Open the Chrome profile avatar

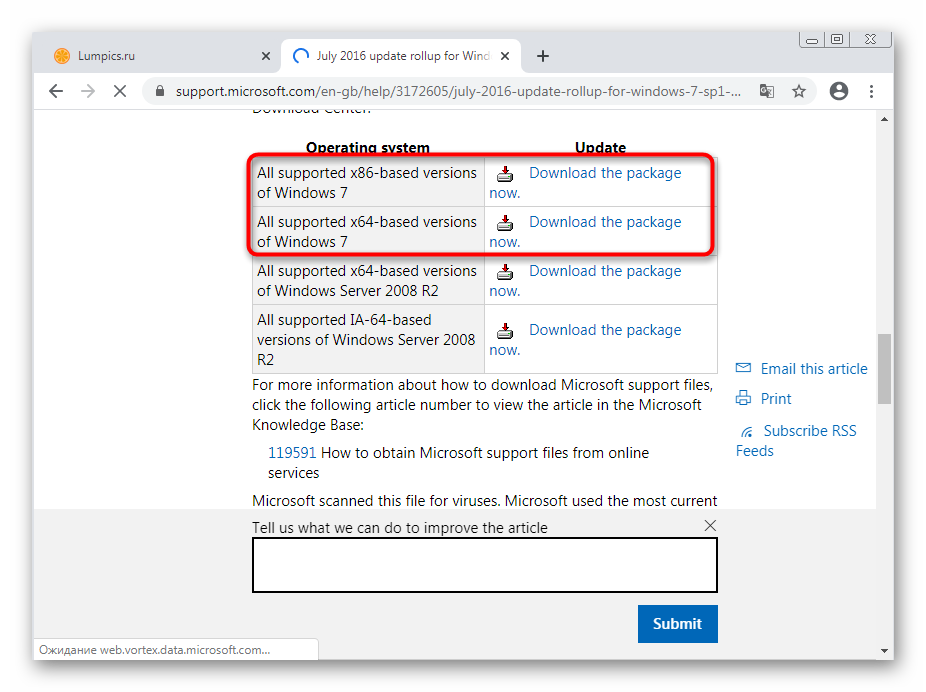click(839, 91)
